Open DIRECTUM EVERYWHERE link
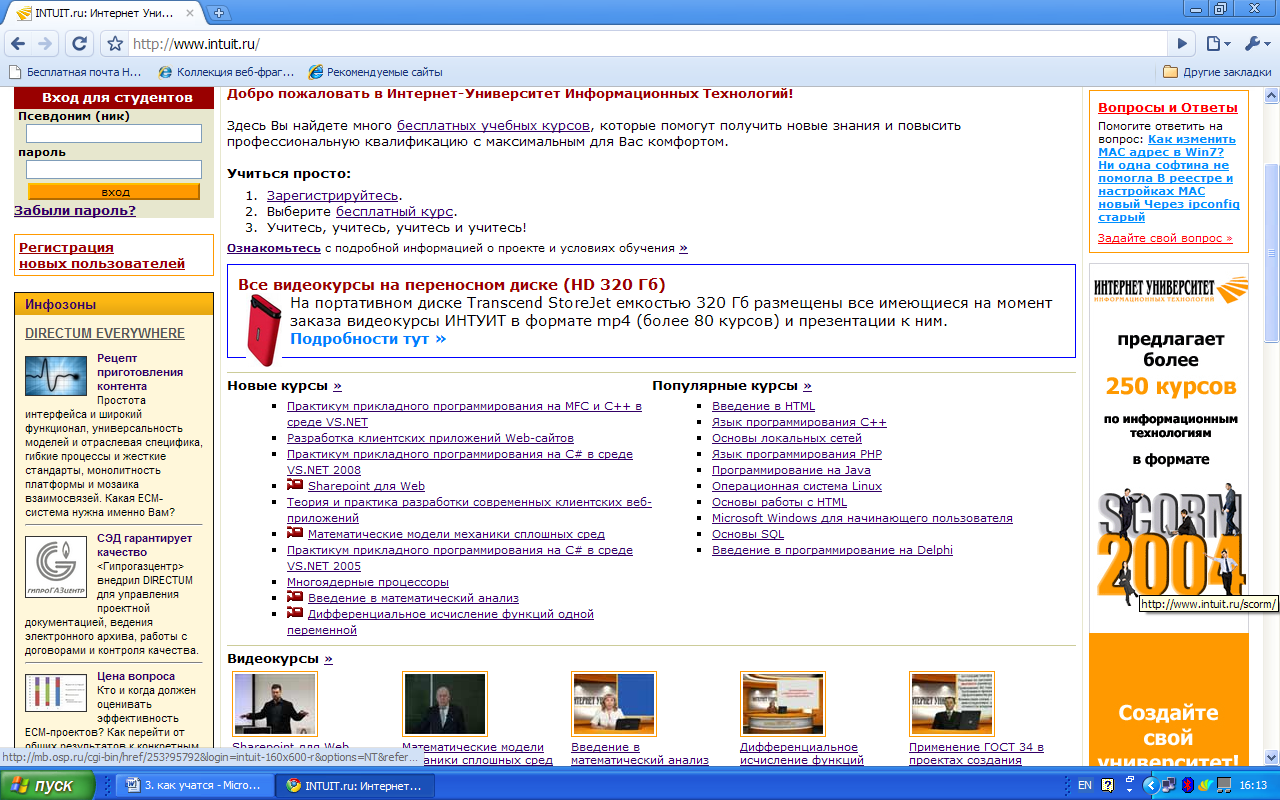This screenshot has height=800, width=1280. point(105,333)
